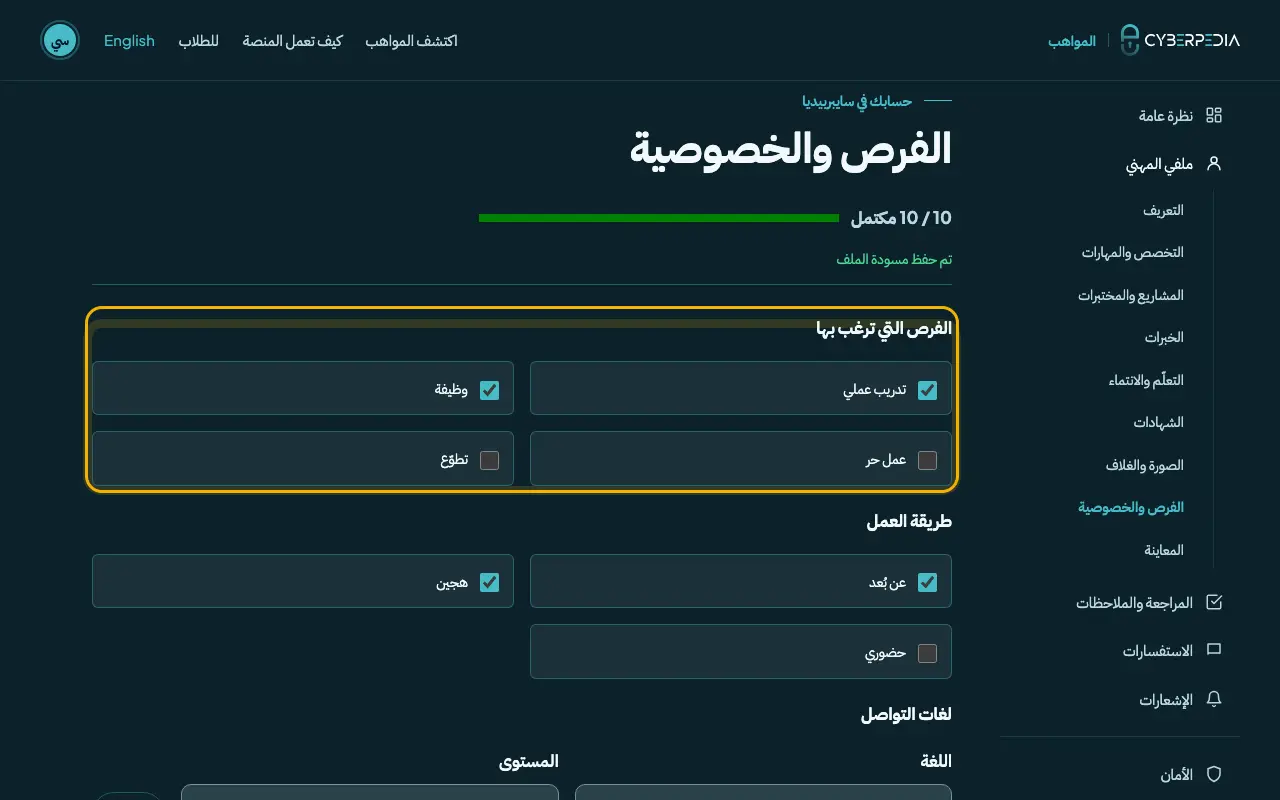This screenshot has height=800, width=1280.
Task: Check the حضوري checkbox
Action: (927, 653)
